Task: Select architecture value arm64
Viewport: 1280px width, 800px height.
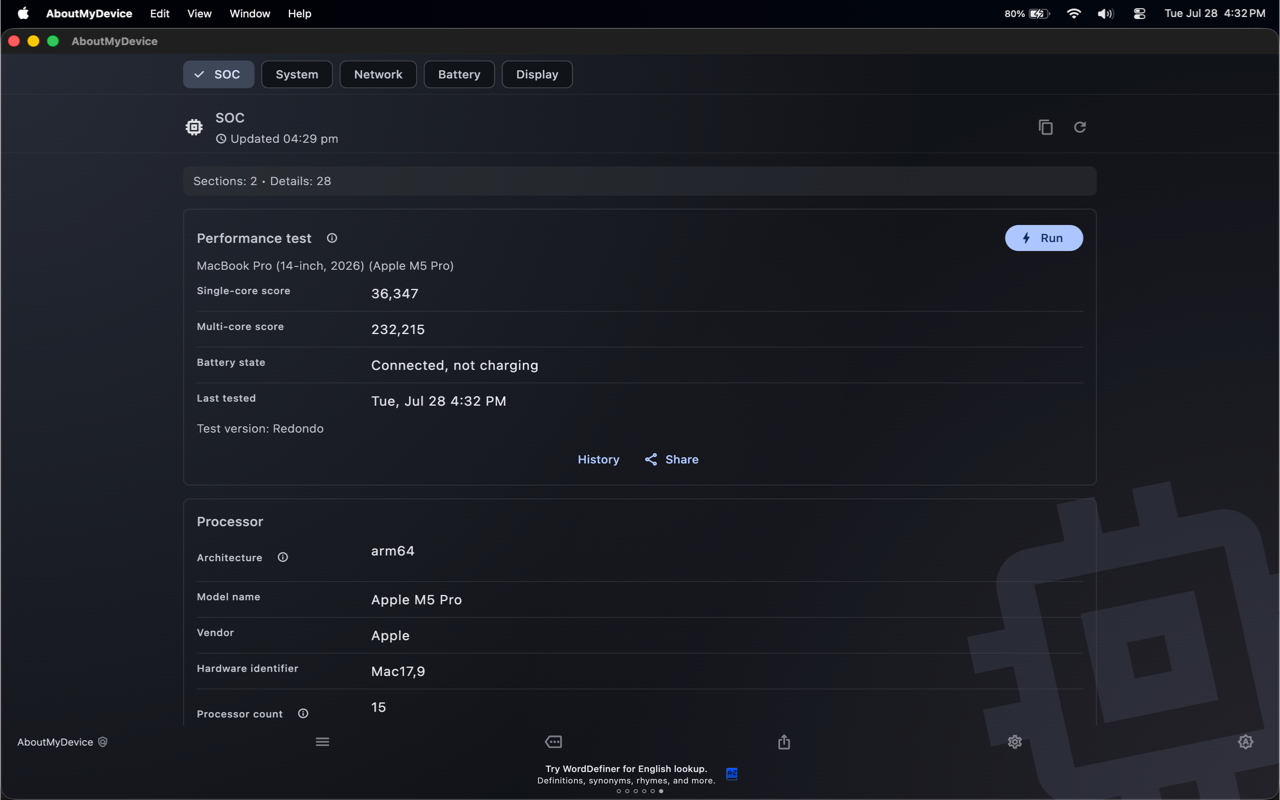Action: 393,551
